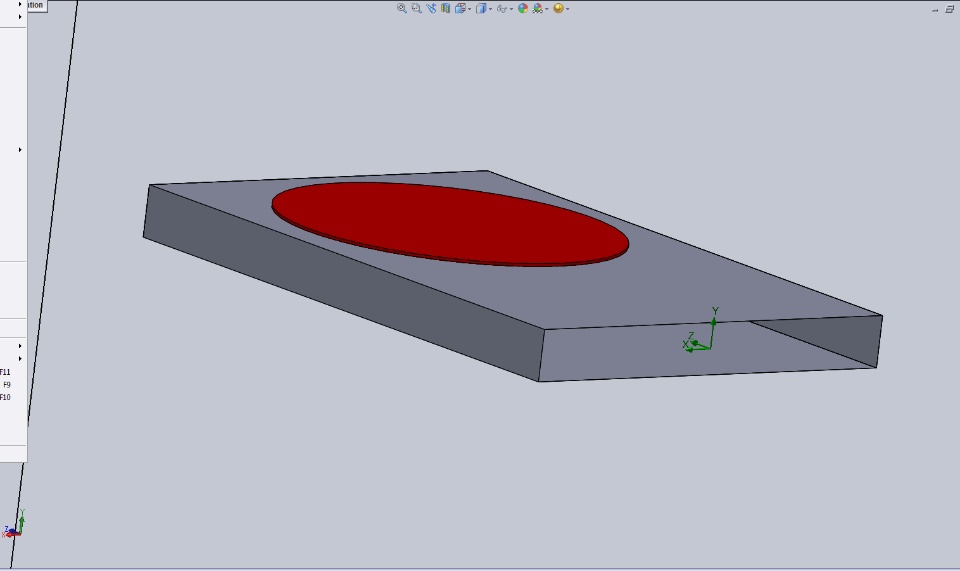Click the Previous View icon

(431, 8)
